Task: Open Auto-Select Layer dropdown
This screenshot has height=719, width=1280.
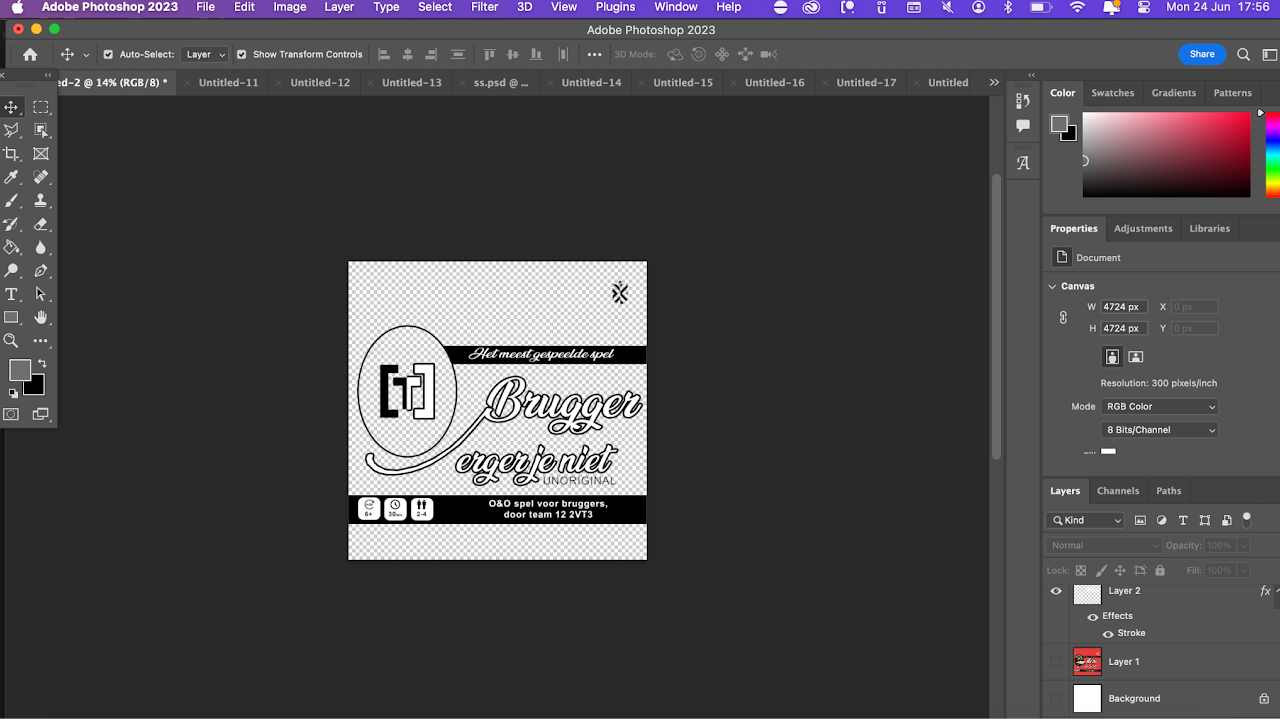Action: 205,54
